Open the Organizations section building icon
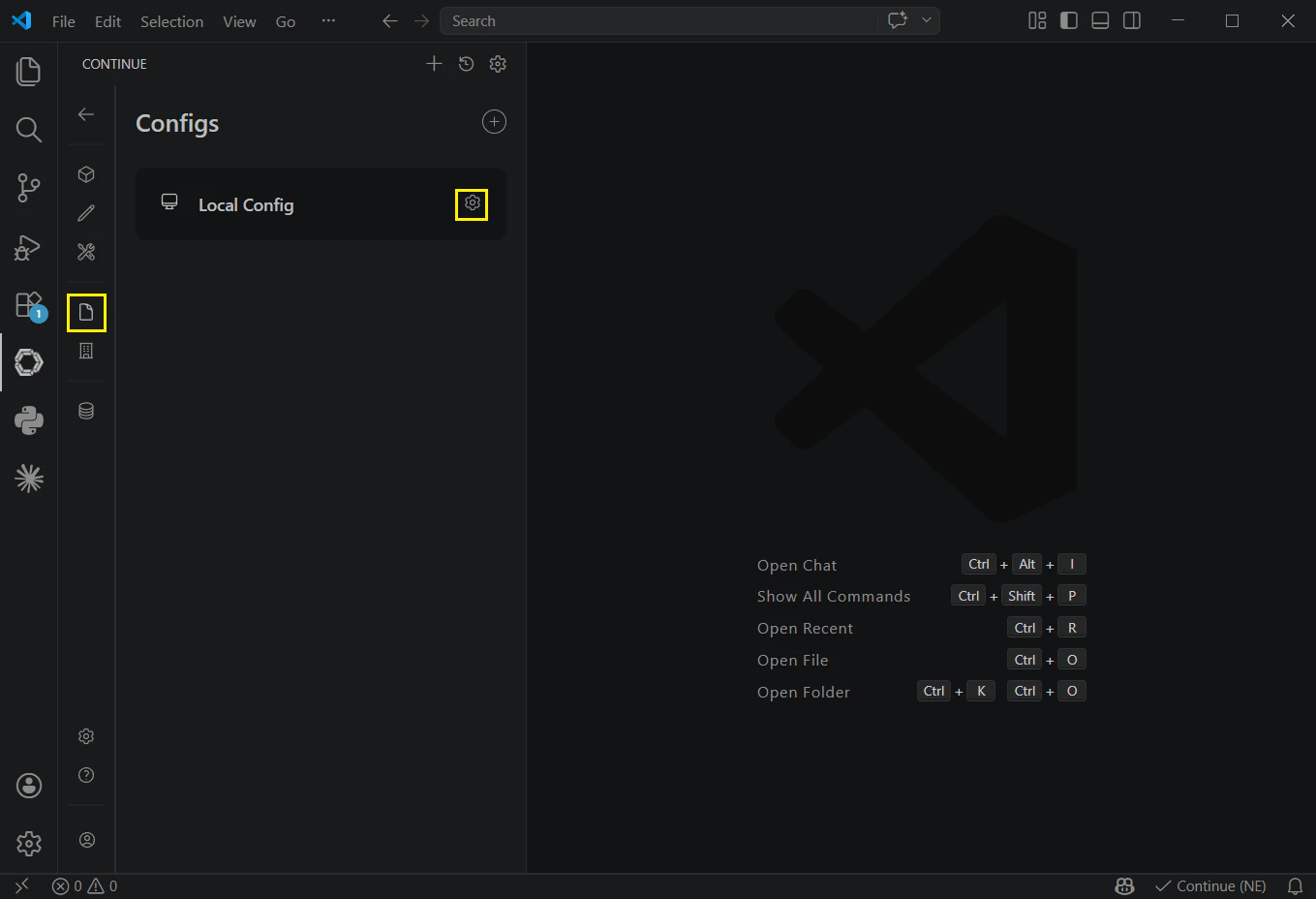The height and width of the screenshot is (899, 1316). tap(86, 351)
